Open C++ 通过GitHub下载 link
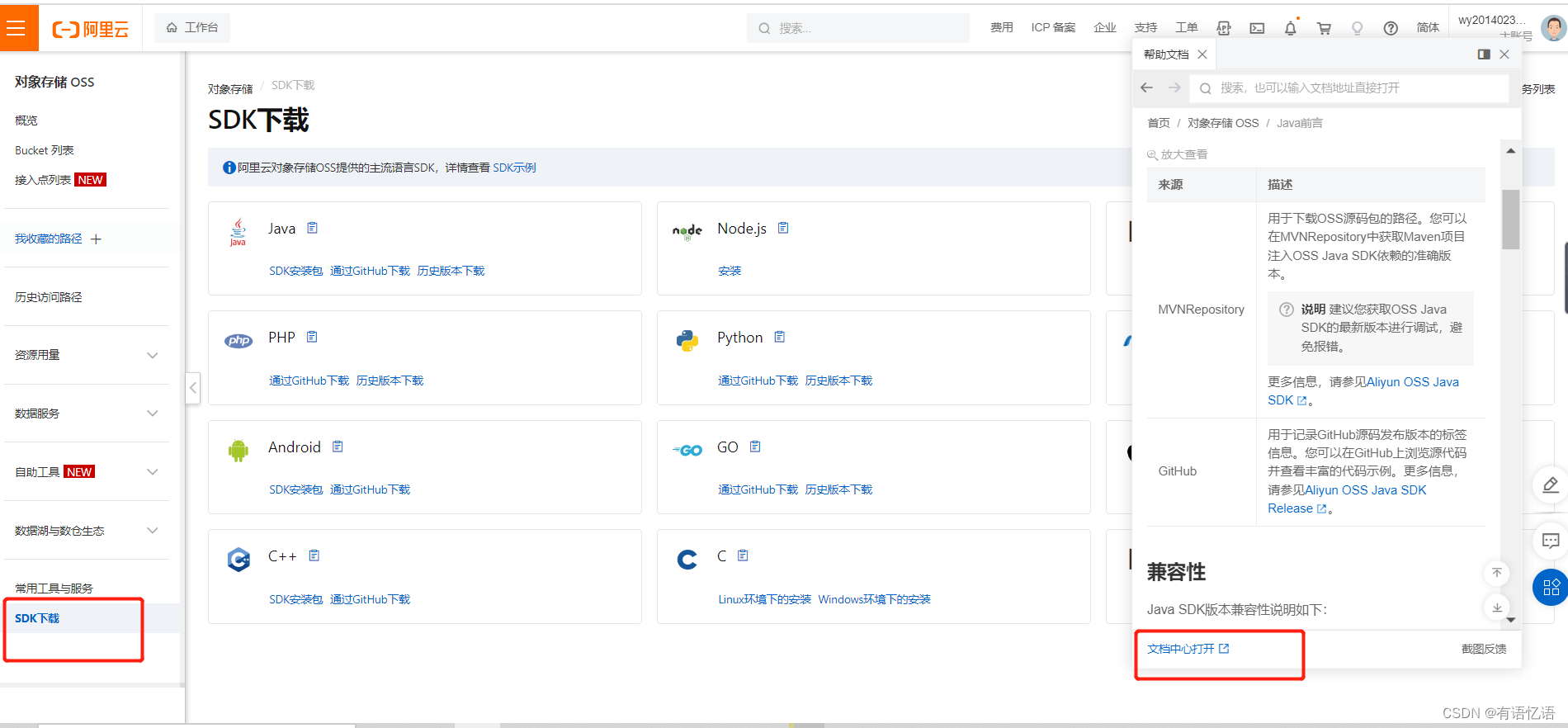 [370, 599]
